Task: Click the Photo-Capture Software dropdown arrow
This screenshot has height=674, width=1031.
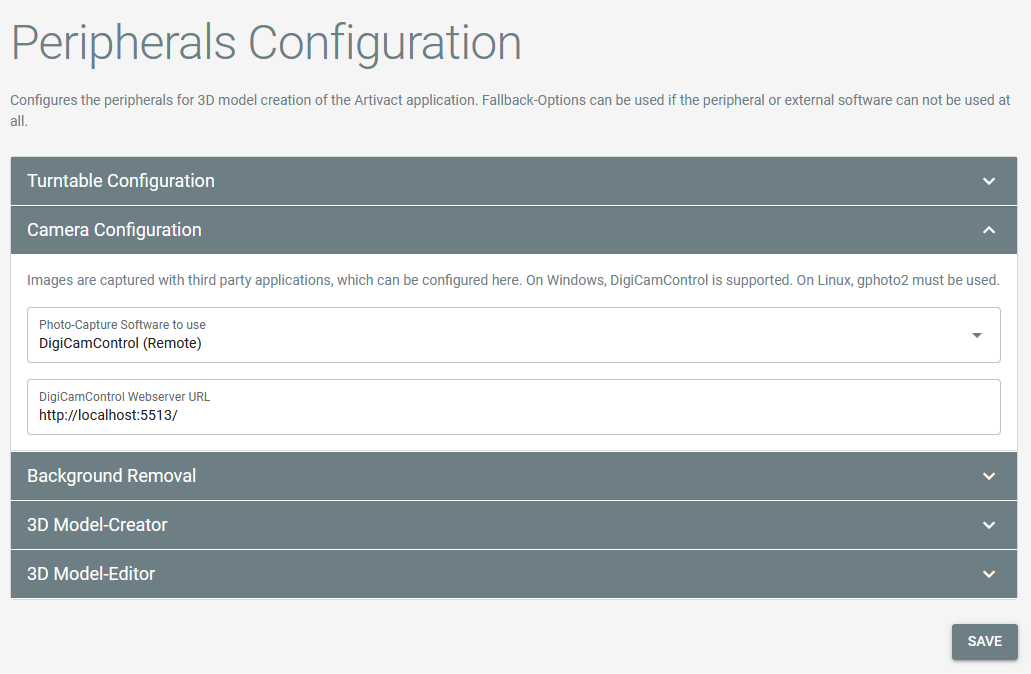Action: click(977, 335)
